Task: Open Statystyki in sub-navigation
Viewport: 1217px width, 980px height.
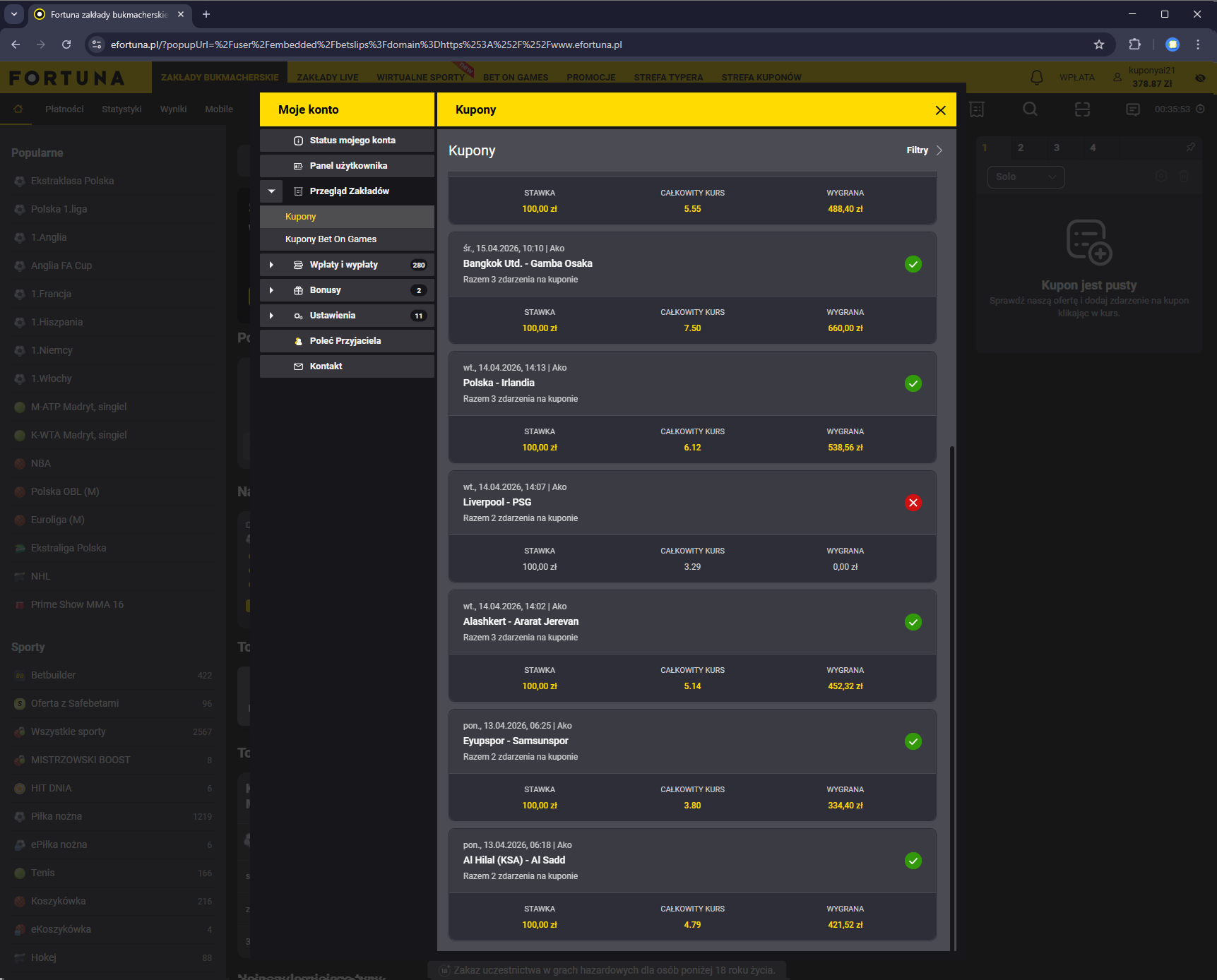Action: click(121, 109)
